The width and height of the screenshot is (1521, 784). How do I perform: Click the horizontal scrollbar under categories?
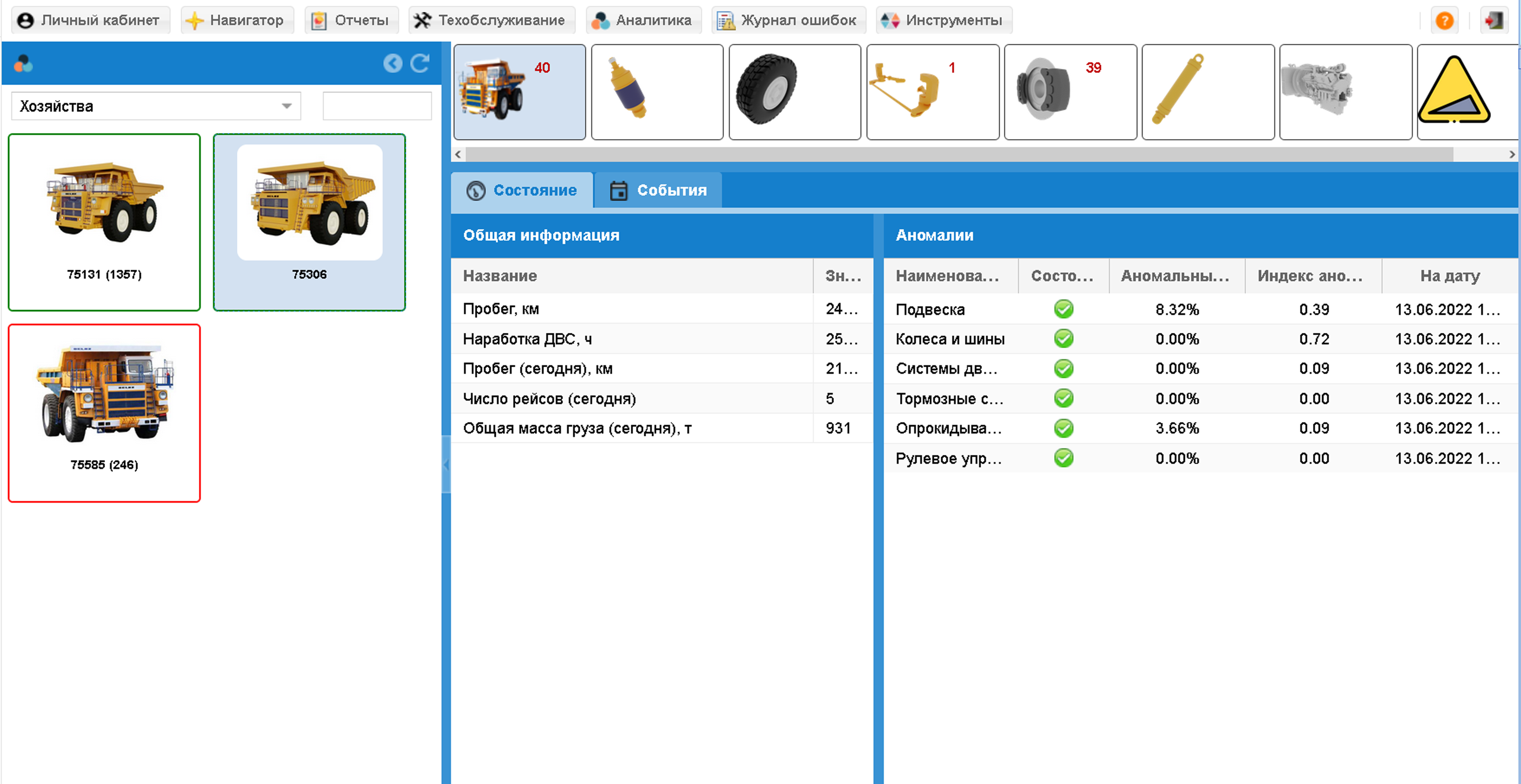(x=959, y=155)
